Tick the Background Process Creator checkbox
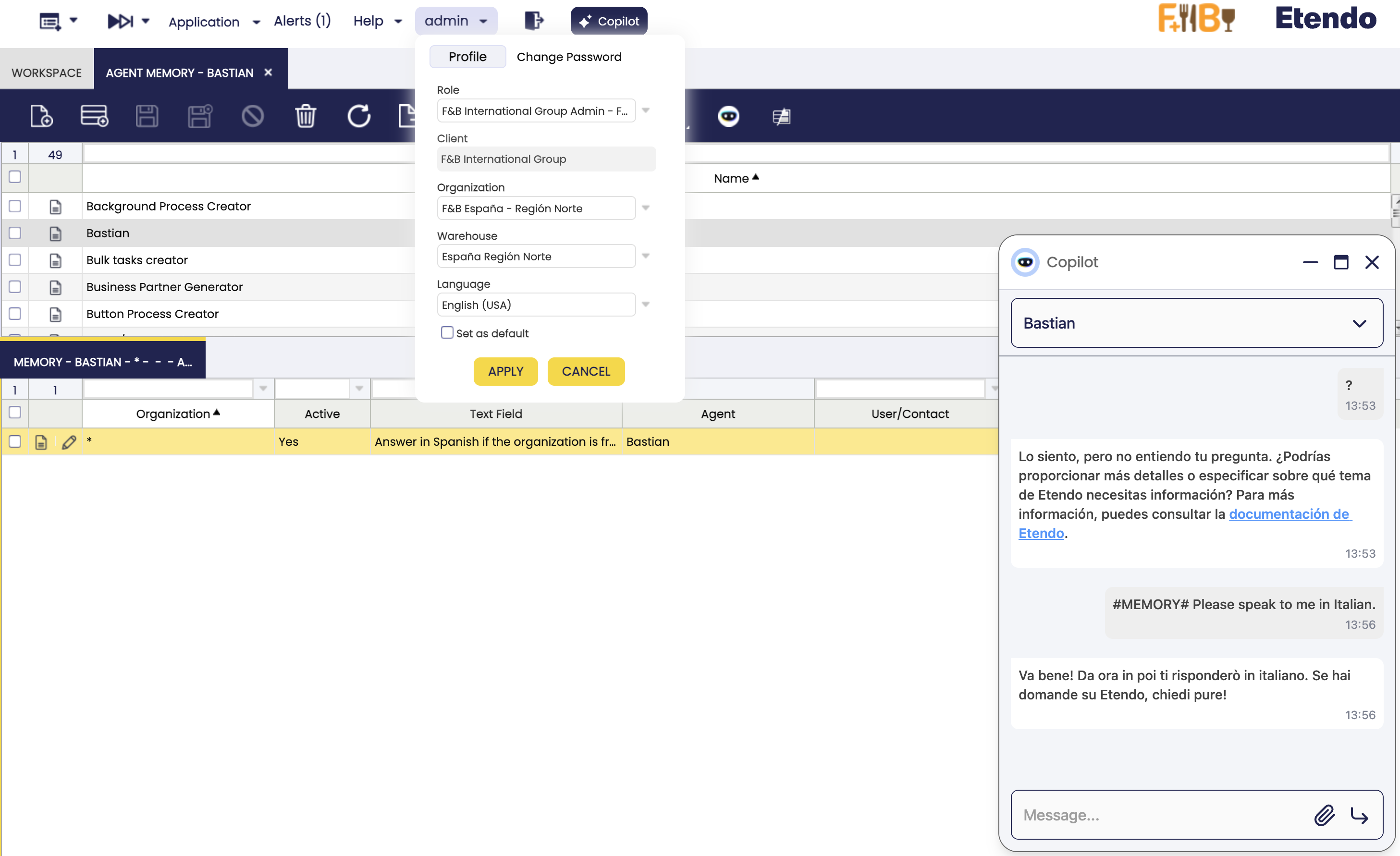The height and width of the screenshot is (856, 1400). tap(15, 206)
